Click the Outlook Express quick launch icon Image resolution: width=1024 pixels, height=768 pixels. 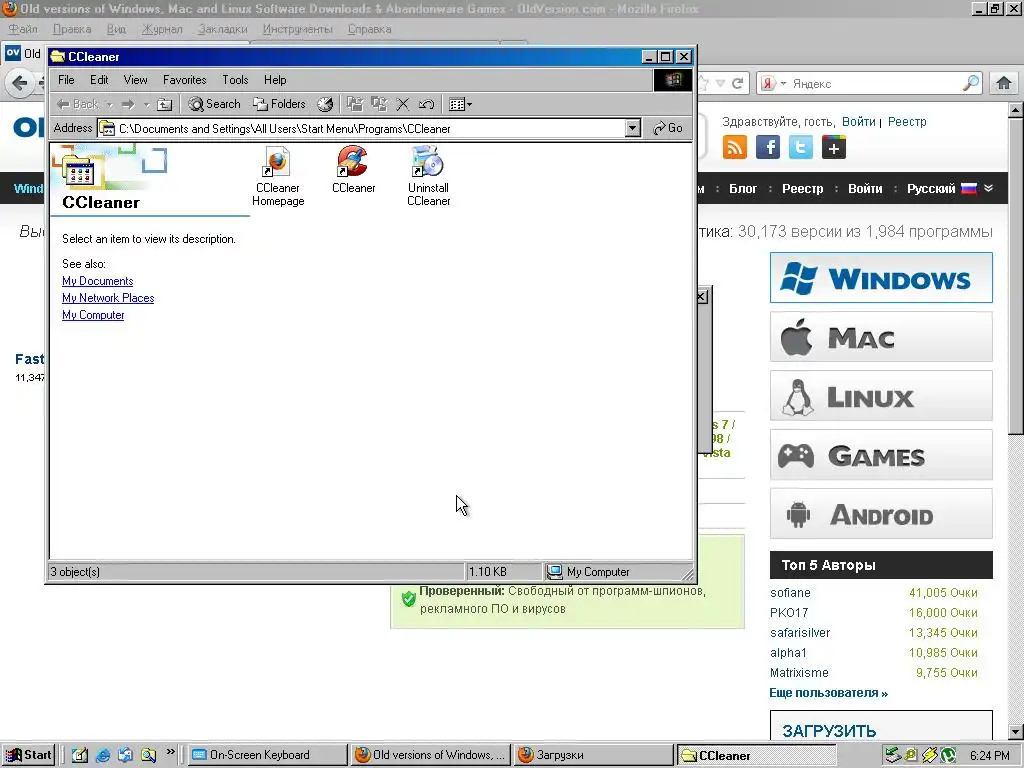[x=125, y=755]
